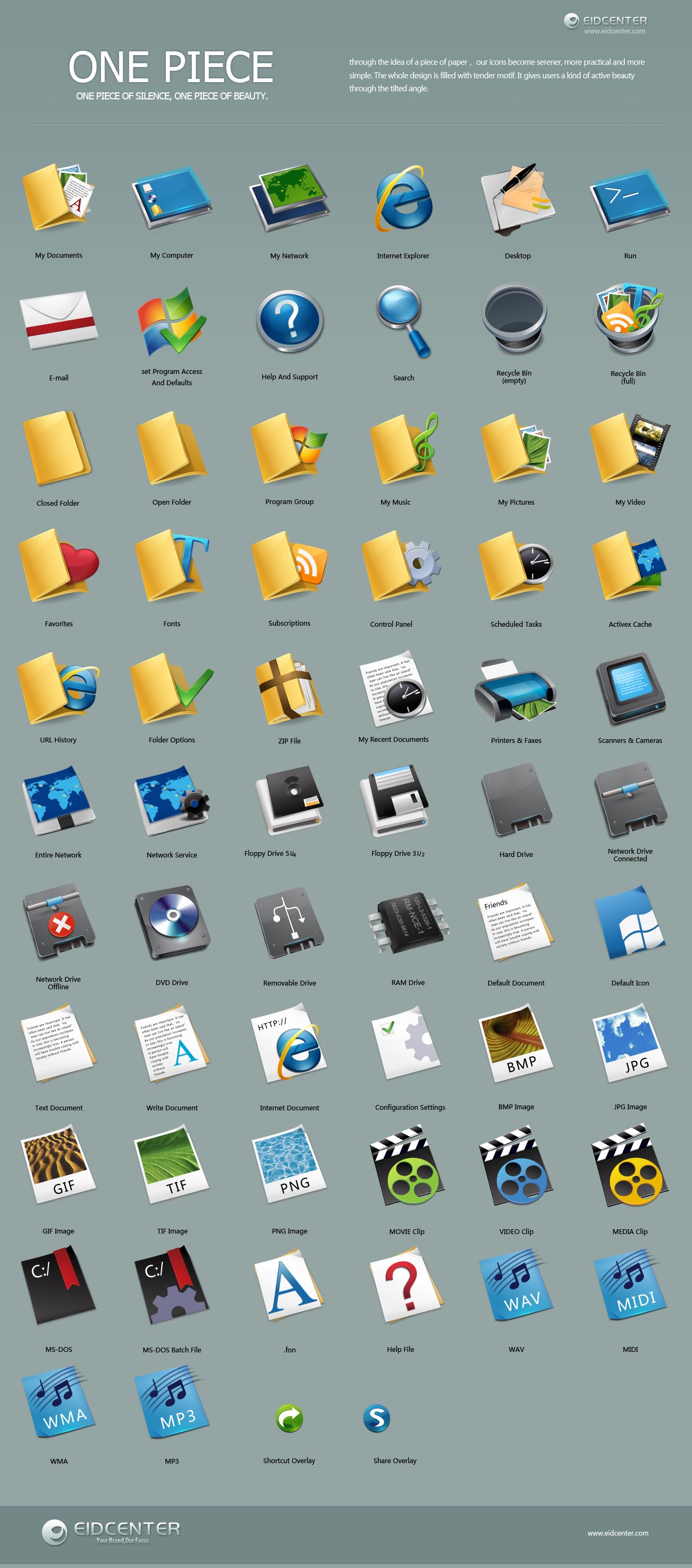Select the MEDIA Clip yellow reel icon
This screenshot has width=692, height=1568.
coord(630,1166)
